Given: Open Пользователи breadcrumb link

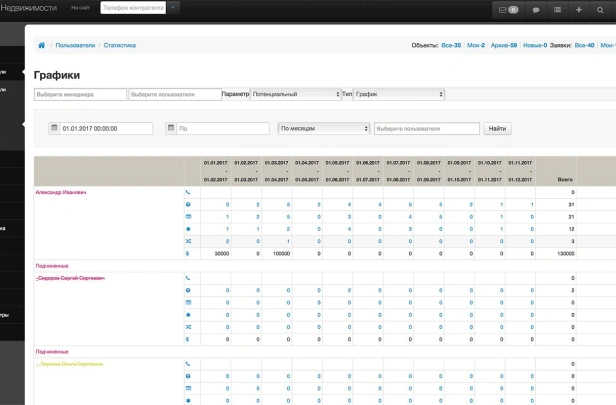Looking at the screenshot, I should 75,45.
